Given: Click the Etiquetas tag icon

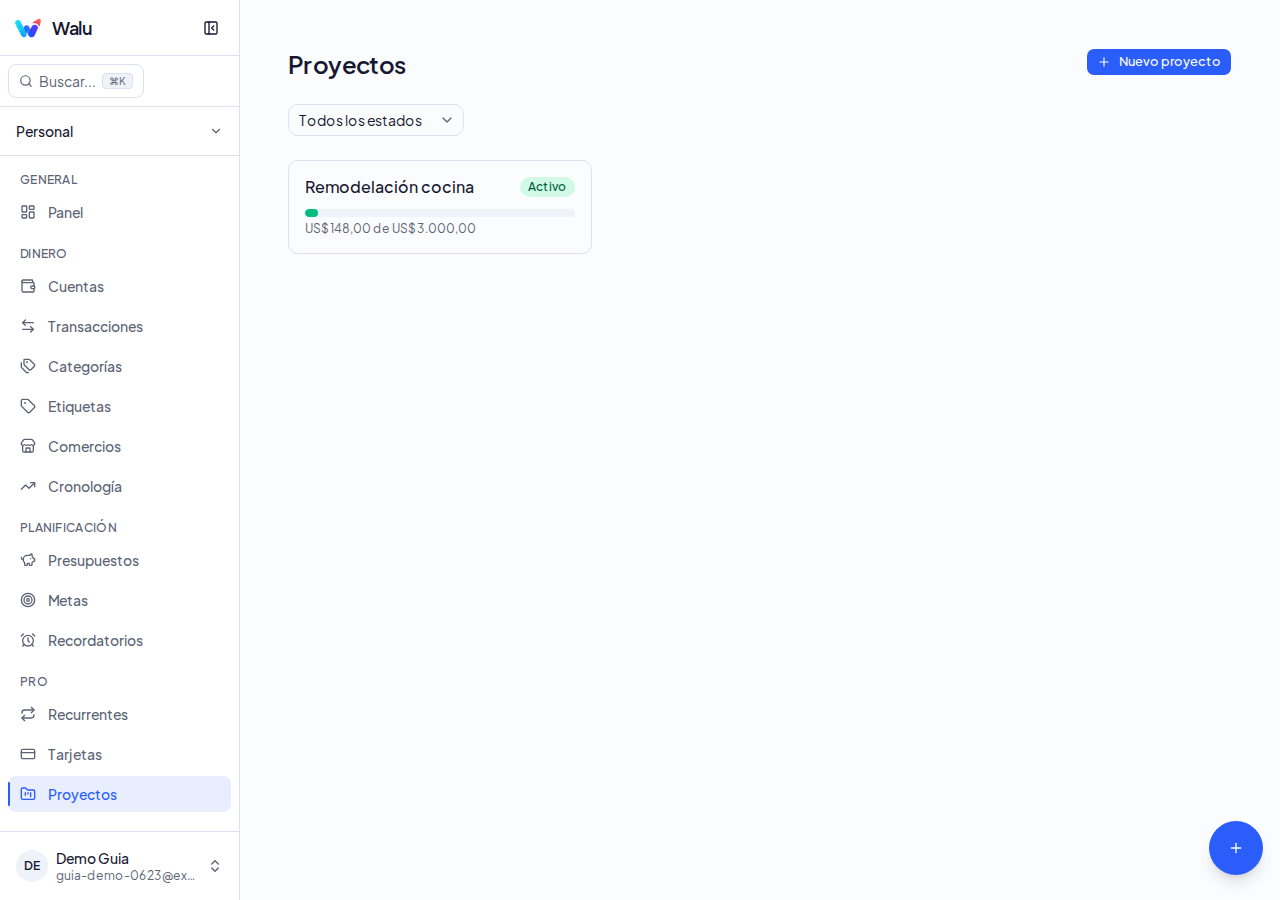Looking at the screenshot, I should (28, 406).
